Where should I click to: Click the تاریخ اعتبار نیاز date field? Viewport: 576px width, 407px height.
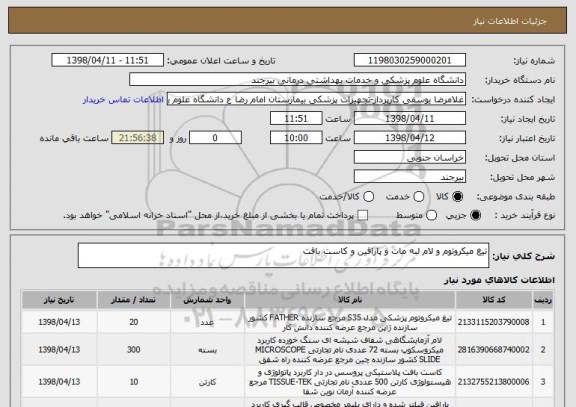[x=410, y=138]
